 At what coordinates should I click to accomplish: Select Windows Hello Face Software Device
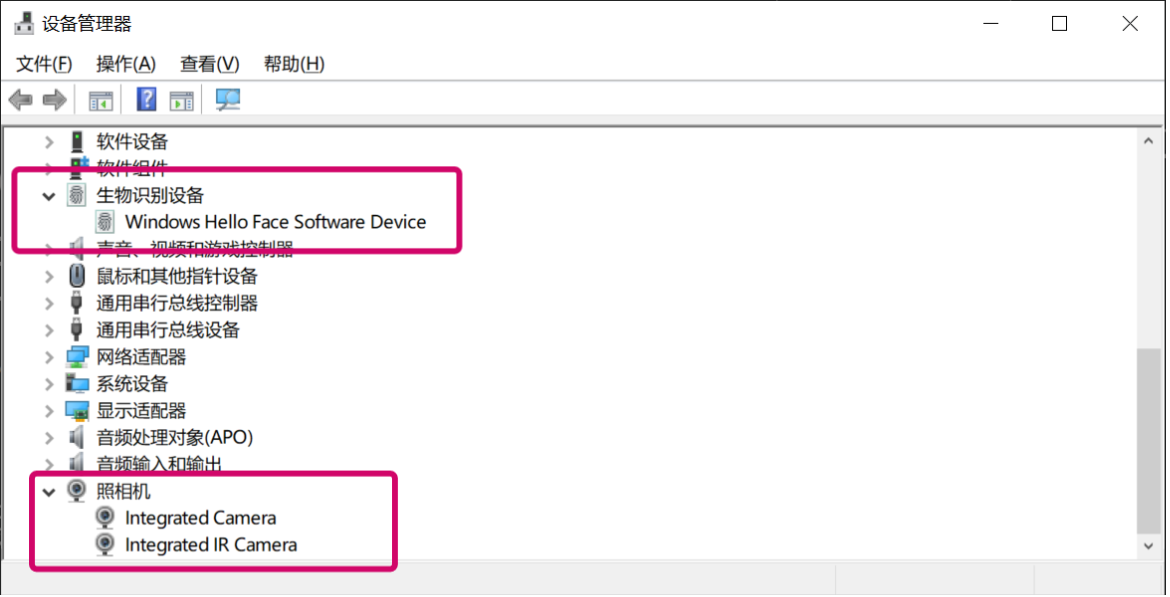click(x=275, y=222)
